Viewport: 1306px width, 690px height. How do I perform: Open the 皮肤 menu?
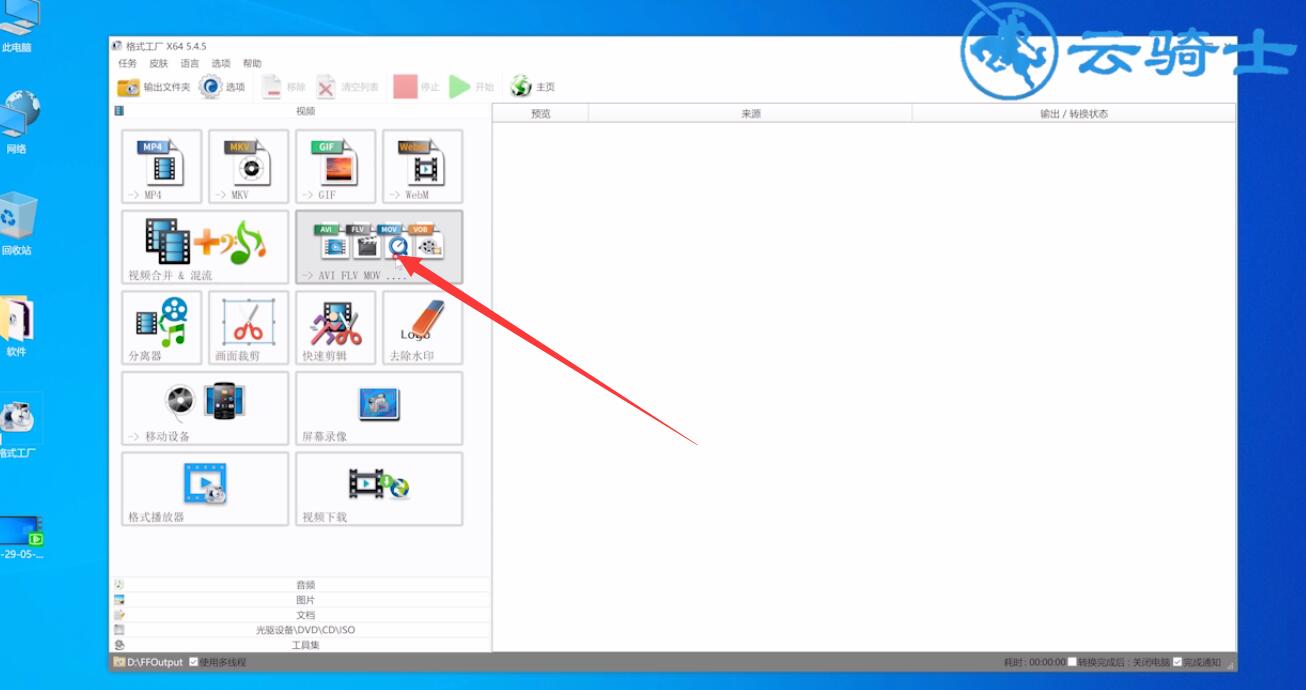point(159,63)
